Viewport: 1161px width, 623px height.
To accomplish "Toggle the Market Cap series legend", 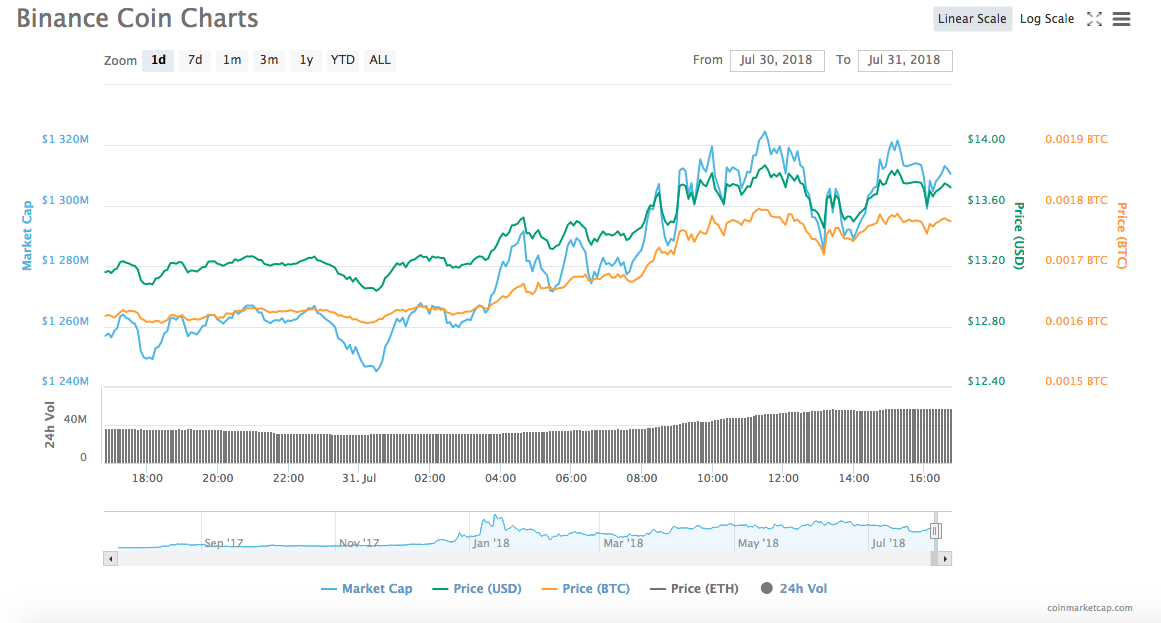I will coord(367,589).
